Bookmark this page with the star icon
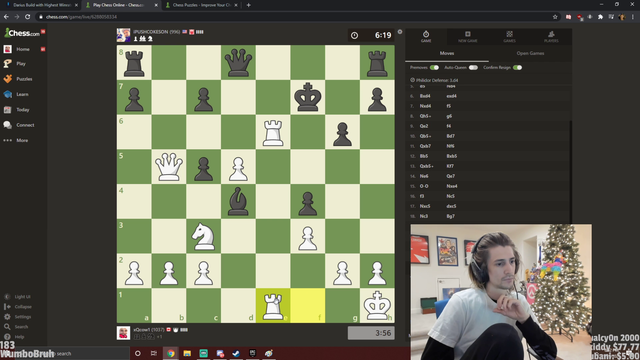The height and width of the screenshot is (360, 640). [555, 17]
